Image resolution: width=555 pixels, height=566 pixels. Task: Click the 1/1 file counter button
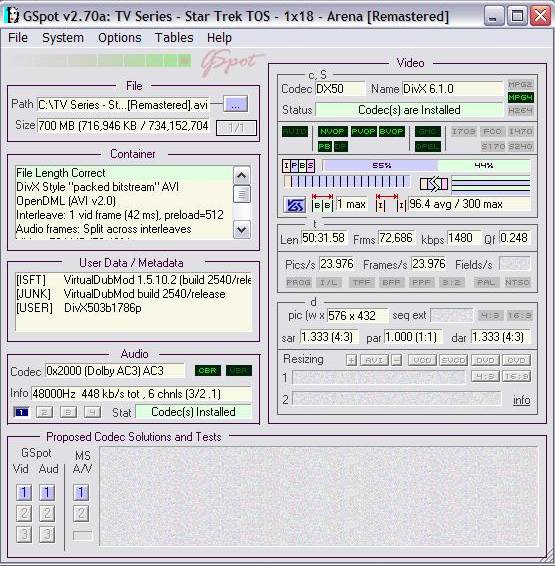click(236, 128)
